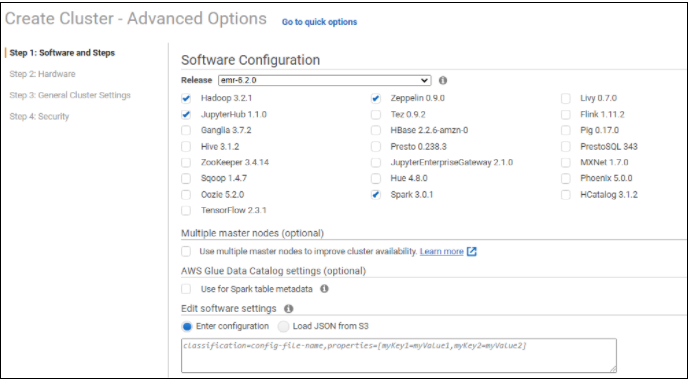Click info icon next to Spark table metadata
The image size is (691, 380).
[324, 289]
